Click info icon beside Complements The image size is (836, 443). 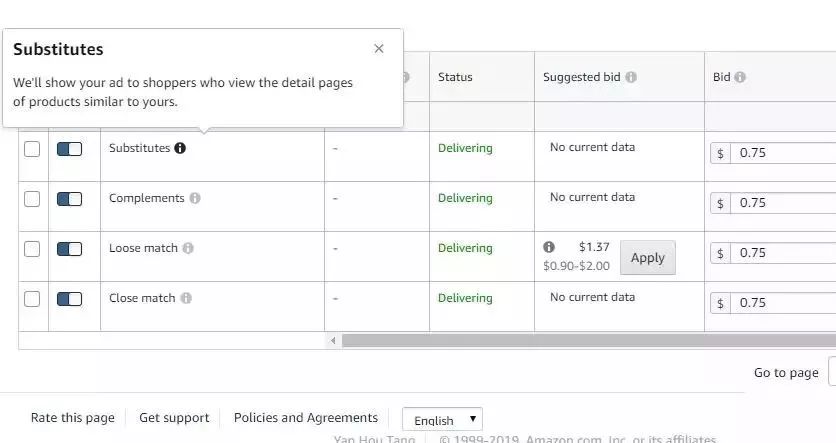[x=195, y=198]
